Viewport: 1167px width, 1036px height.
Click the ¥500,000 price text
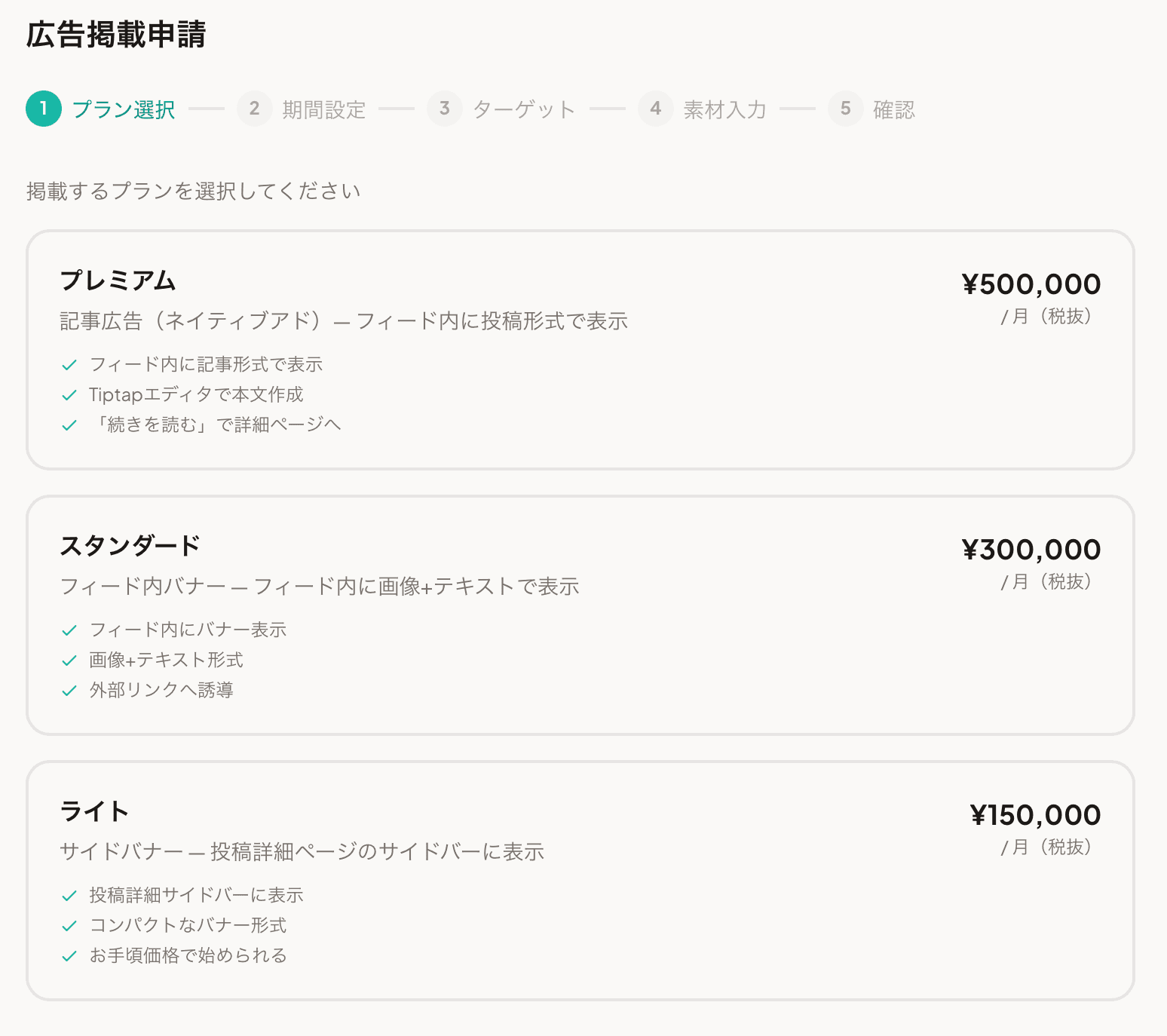tap(1031, 284)
